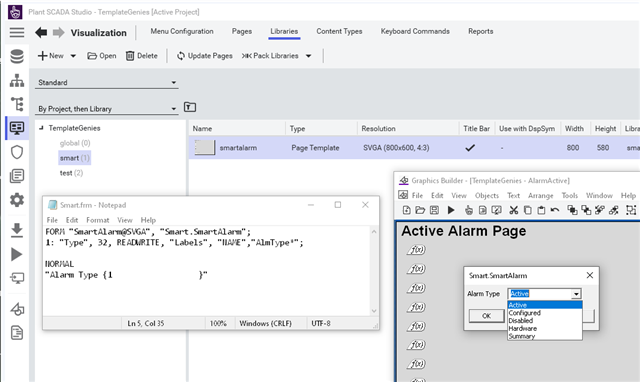Switch to Content Types tab

coord(339,31)
